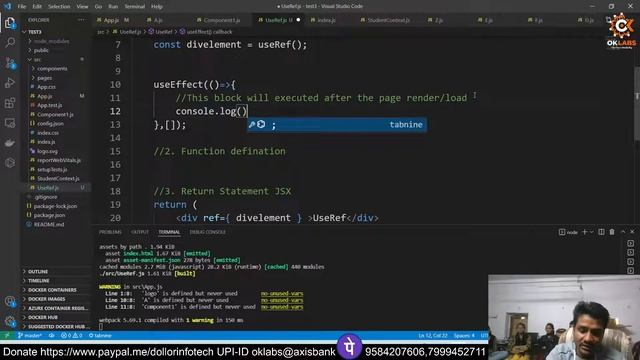640x360 pixels.
Task: Click the sync eye icon in status bar
Action: click(x=51, y=336)
